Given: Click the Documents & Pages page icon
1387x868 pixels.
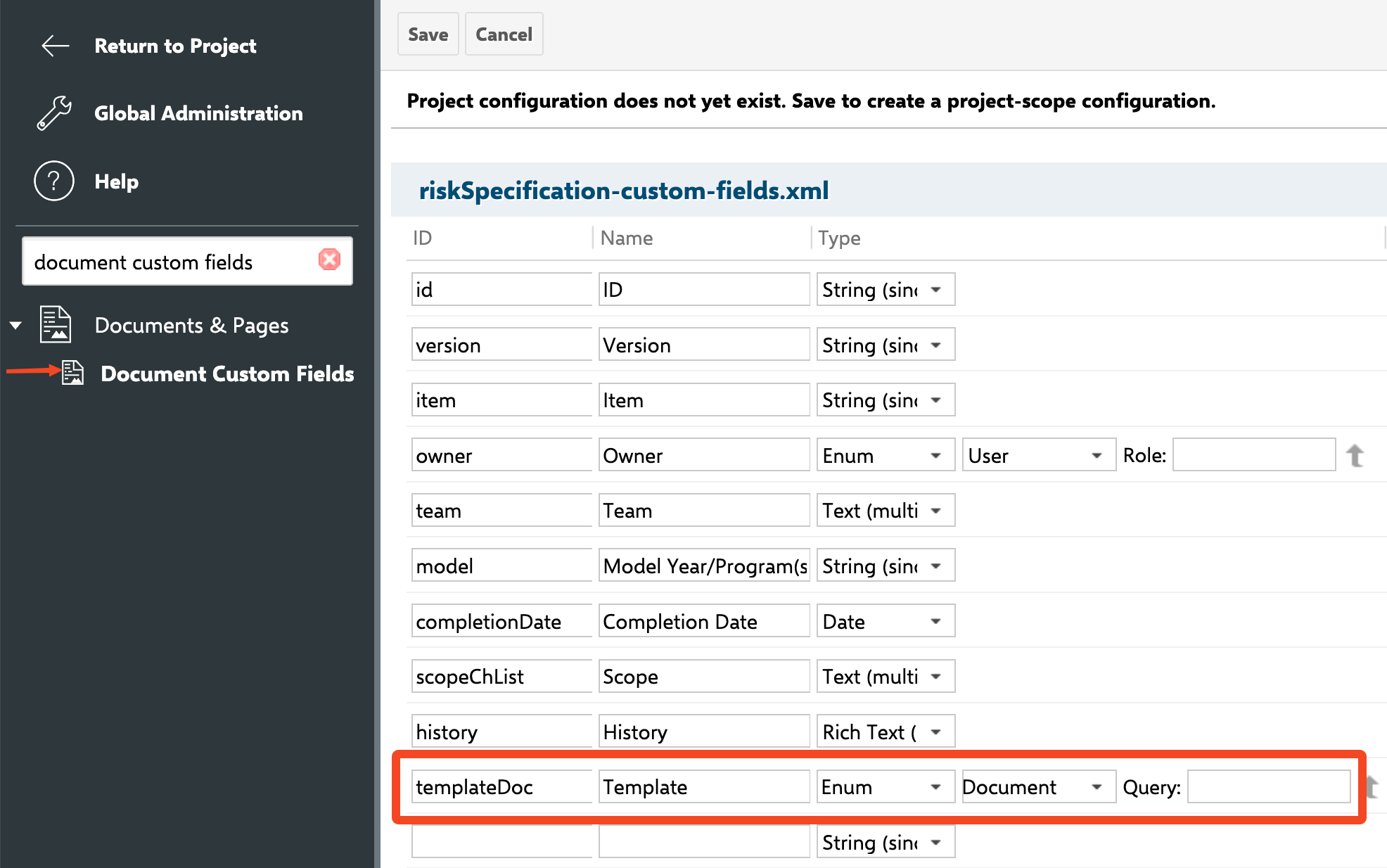Looking at the screenshot, I should [56, 324].
